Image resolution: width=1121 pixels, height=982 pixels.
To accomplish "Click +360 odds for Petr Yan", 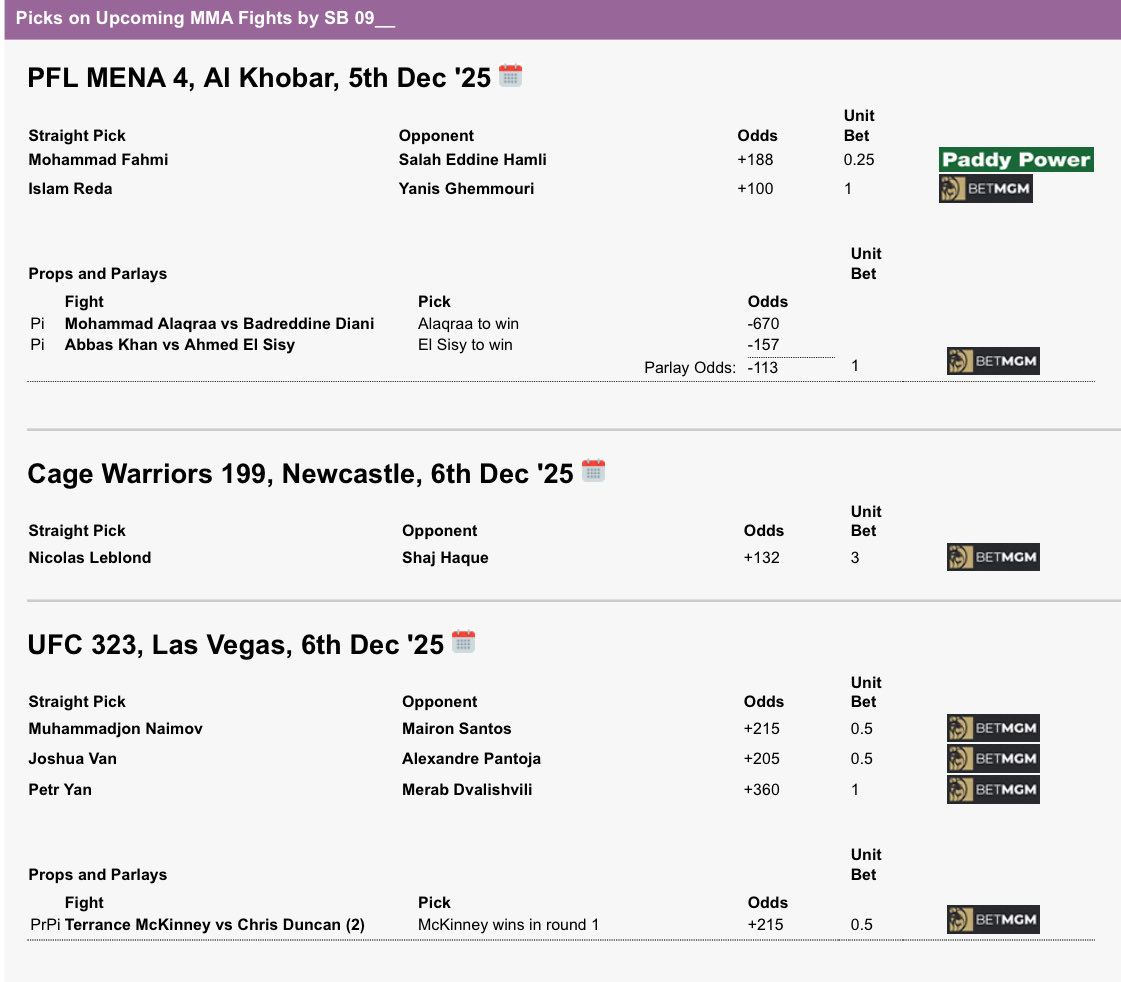I will click(x=761, y=790).
